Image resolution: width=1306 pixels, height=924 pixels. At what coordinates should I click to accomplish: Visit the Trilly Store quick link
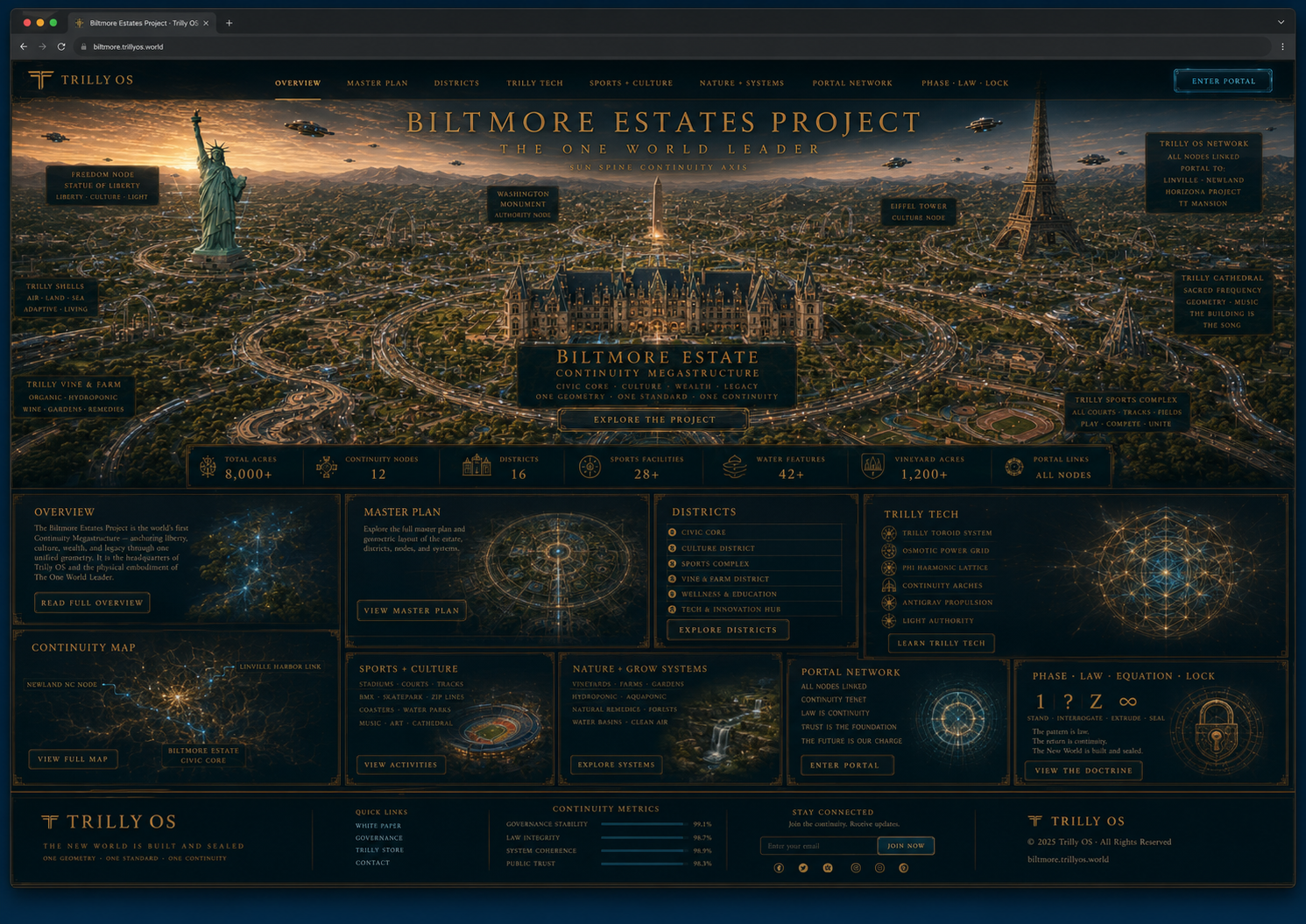click(x=379, y=850)
